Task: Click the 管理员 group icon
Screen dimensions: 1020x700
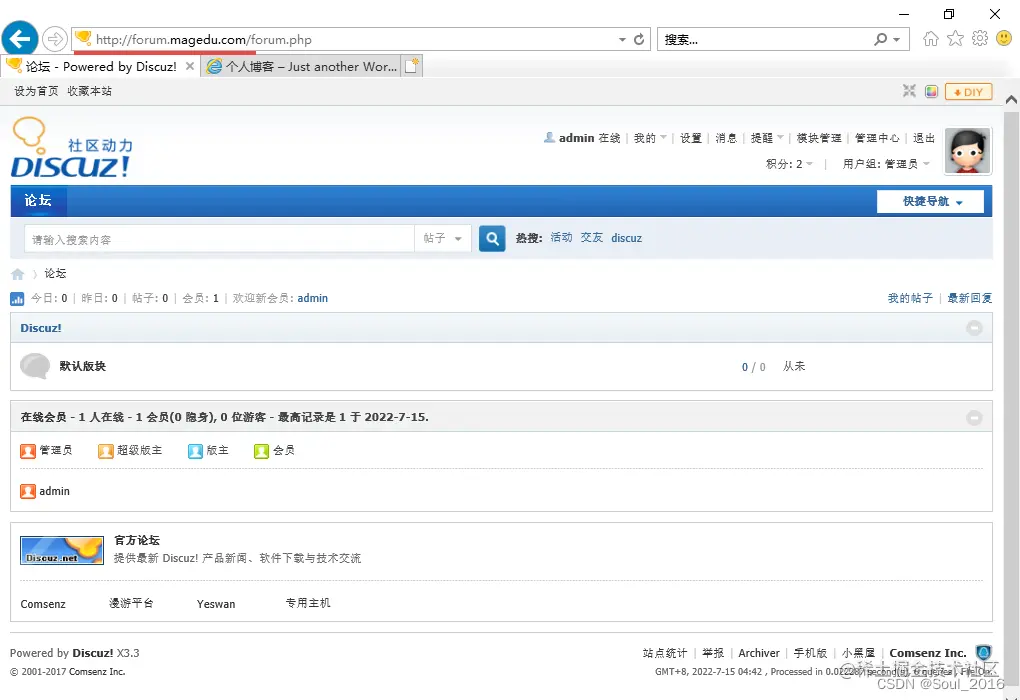Action: (x=28, y=450)
